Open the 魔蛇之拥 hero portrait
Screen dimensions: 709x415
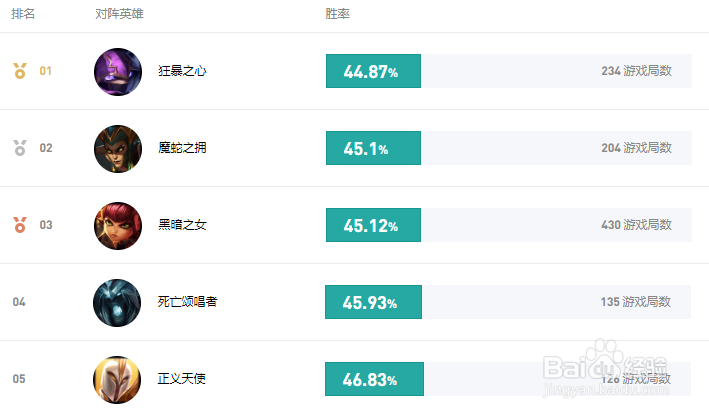coord(118,149)
